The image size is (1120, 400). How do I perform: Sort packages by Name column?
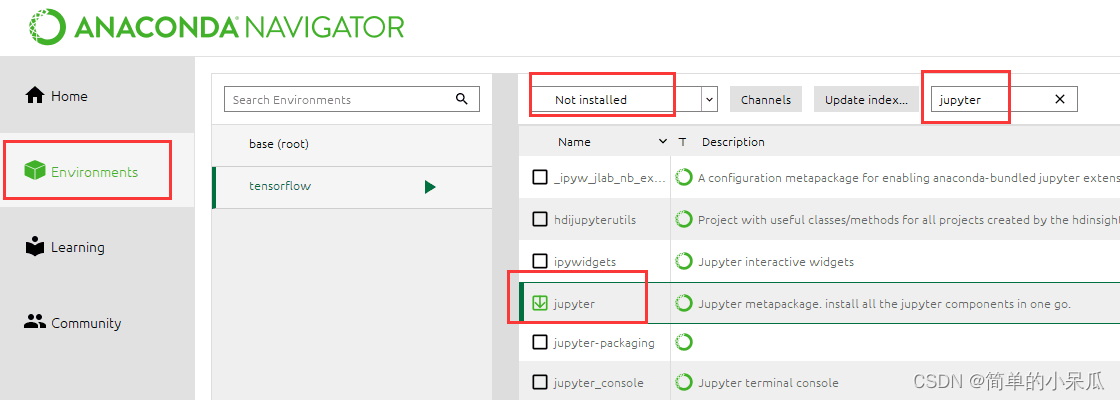point(574,141)
